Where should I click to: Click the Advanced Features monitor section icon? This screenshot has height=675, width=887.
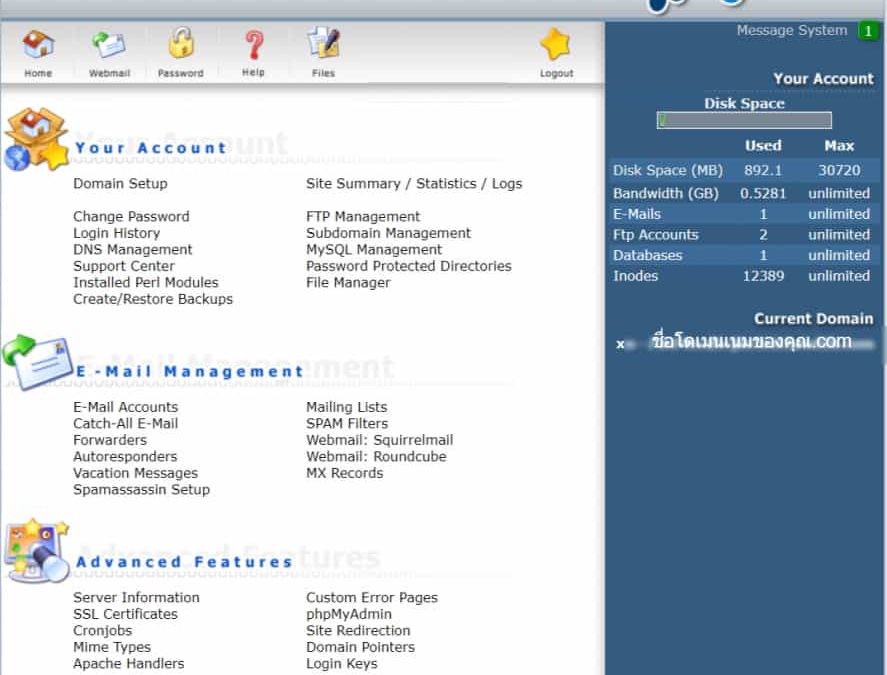[36, 551]
